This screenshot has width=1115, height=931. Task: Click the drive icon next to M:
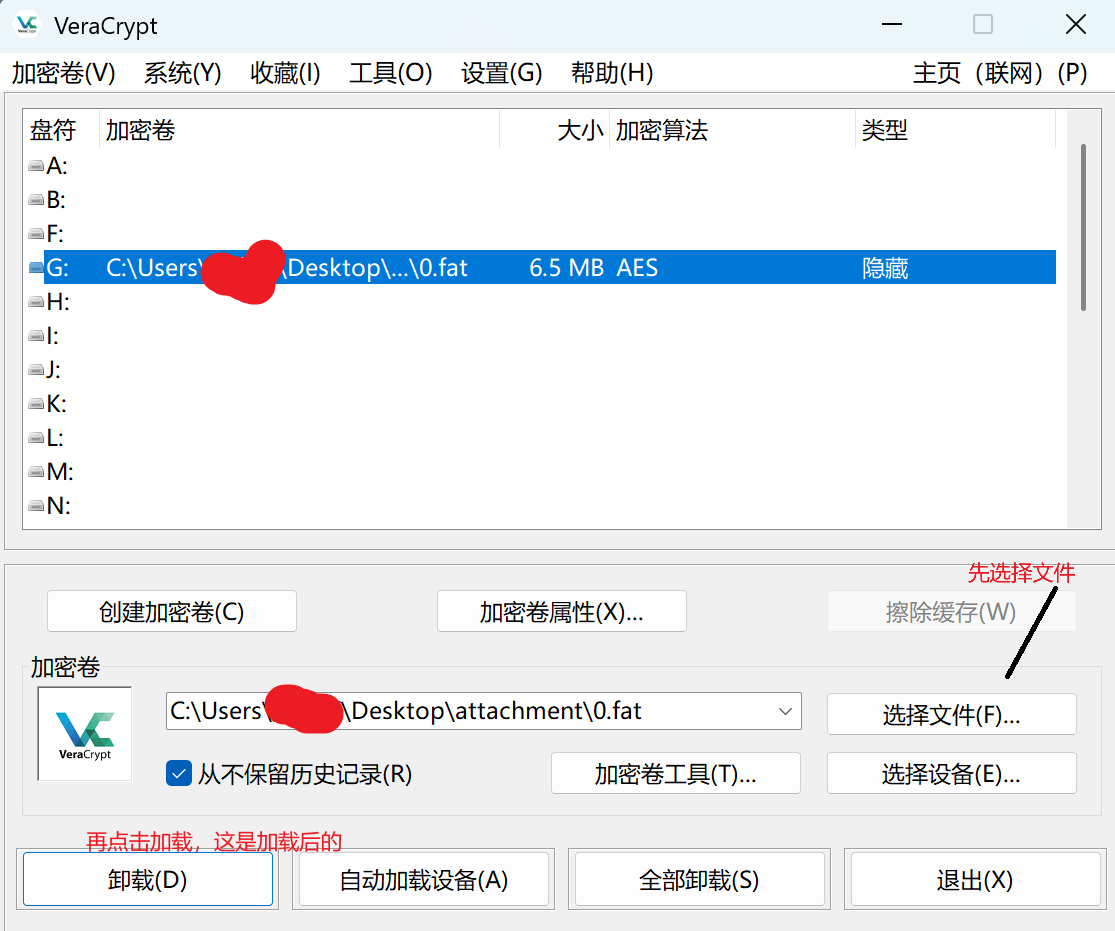coord(36,472)
